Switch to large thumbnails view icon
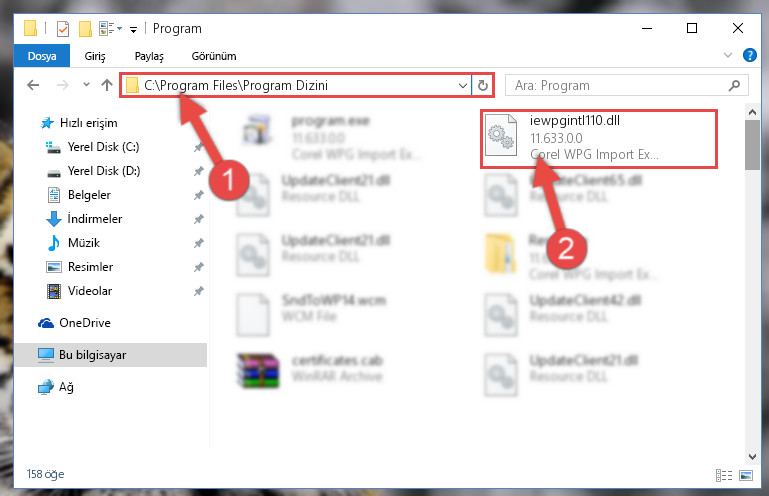 coord(746,475)
